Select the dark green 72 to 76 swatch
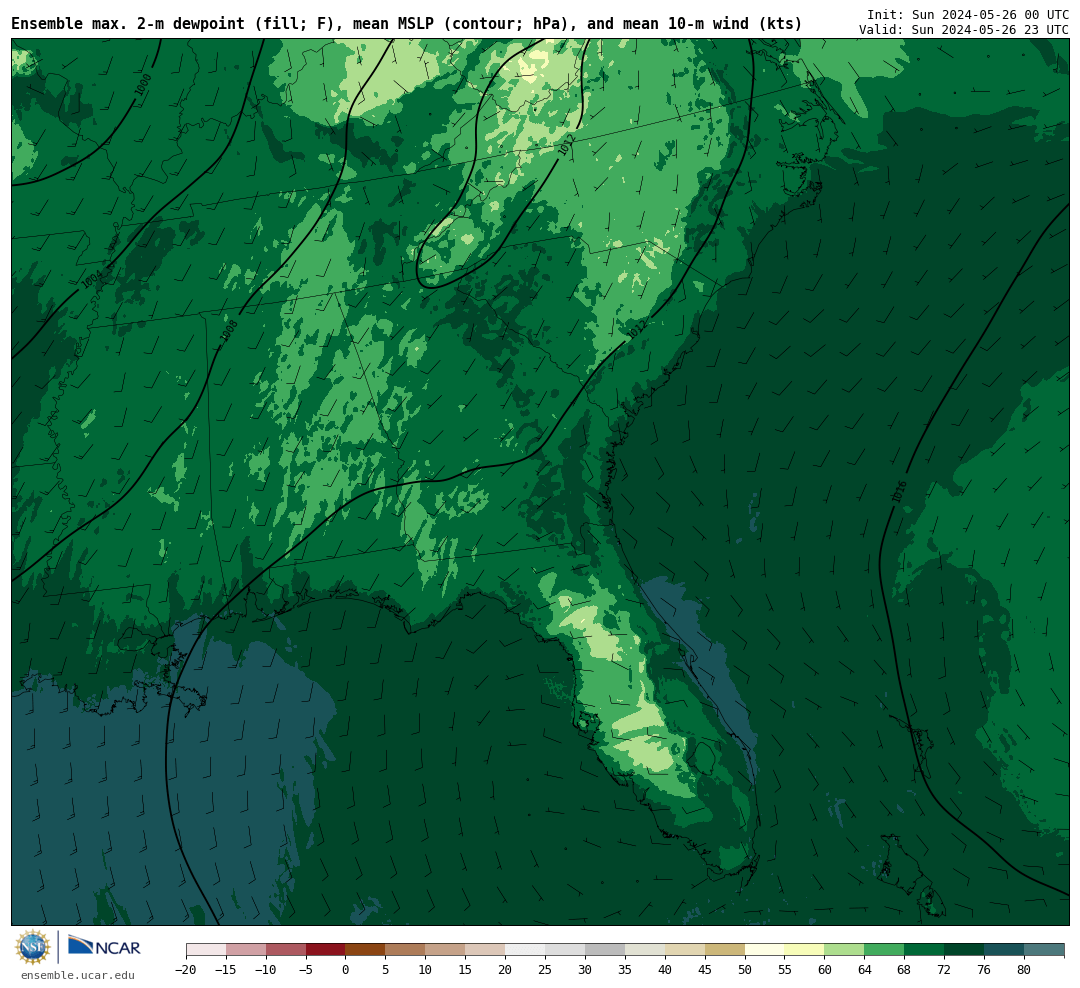Image resolution: width=1080 pixels, height=988 pixels. click(x=964, y=949)
